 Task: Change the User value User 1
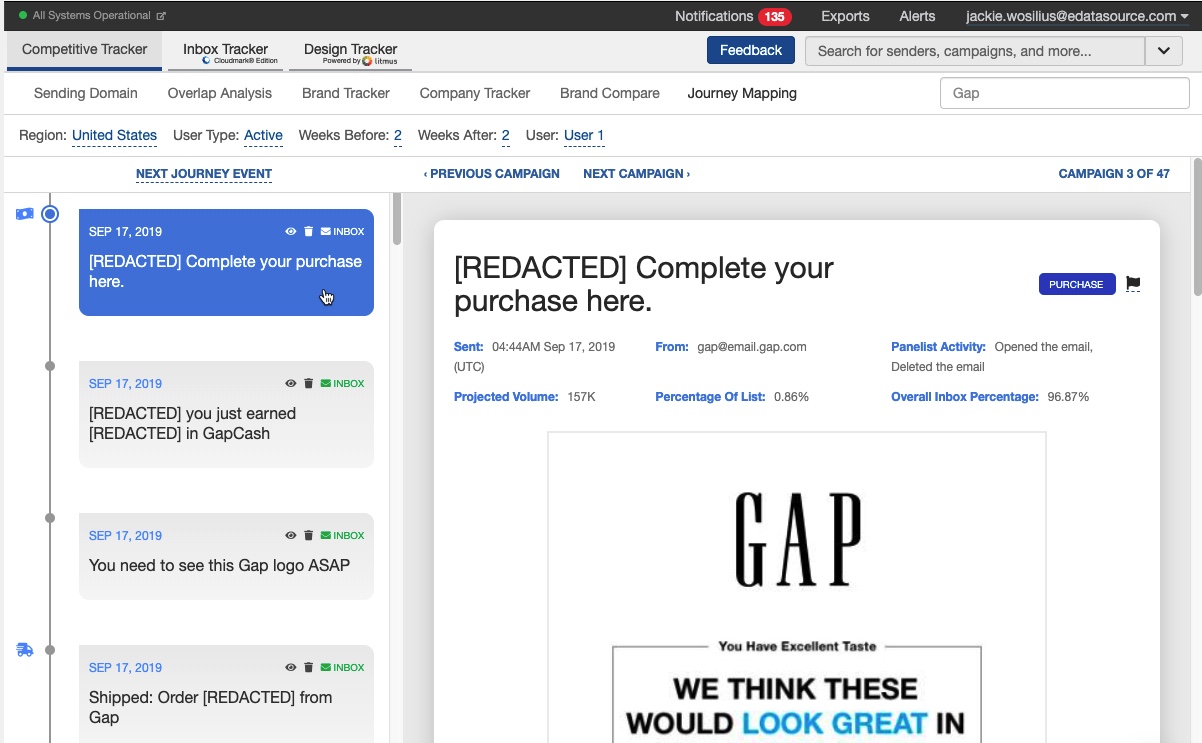click(584, 135)
